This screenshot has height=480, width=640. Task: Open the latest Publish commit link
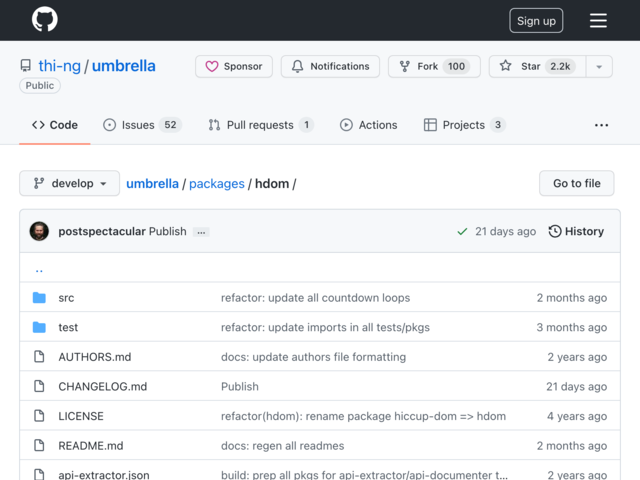167,231
